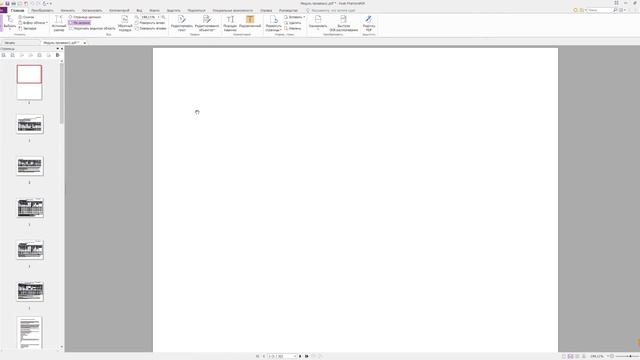This screenshot has width=640, height=360.
Task: Click the Обратный порядок button
Action: (x=125, y=23)
